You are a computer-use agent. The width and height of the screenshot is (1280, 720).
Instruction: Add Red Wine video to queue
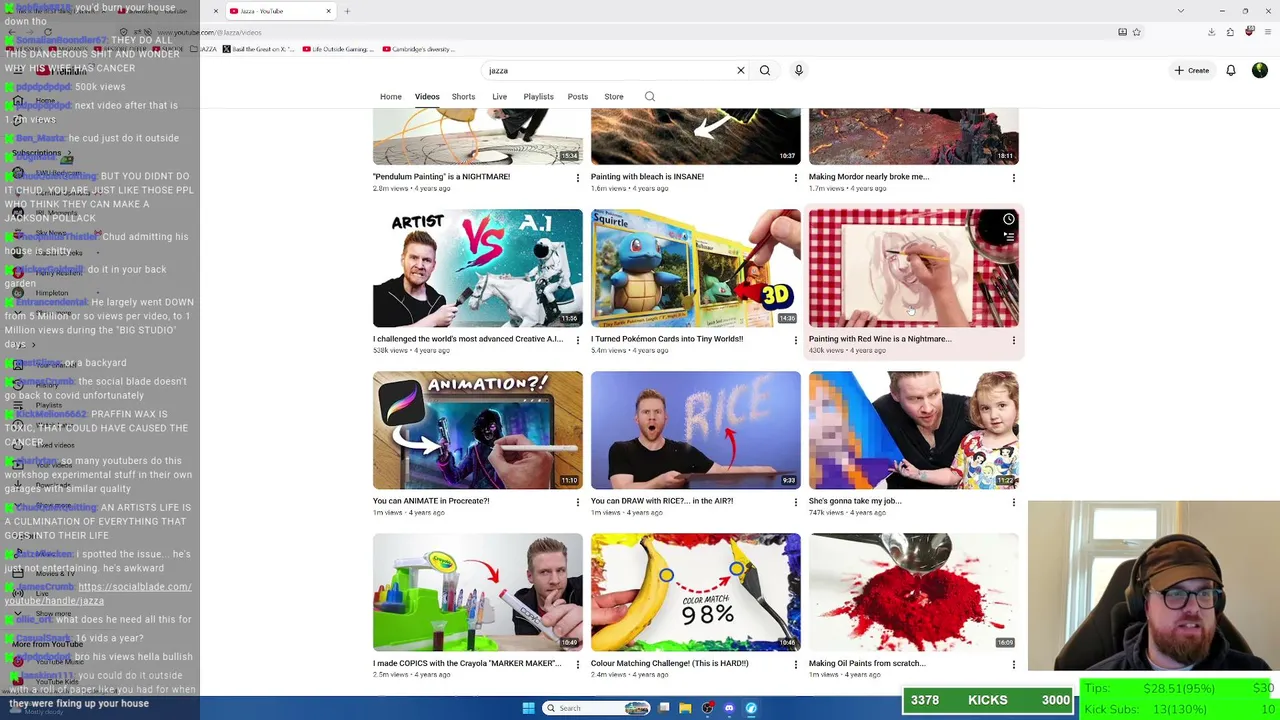tap(1008, 237)
